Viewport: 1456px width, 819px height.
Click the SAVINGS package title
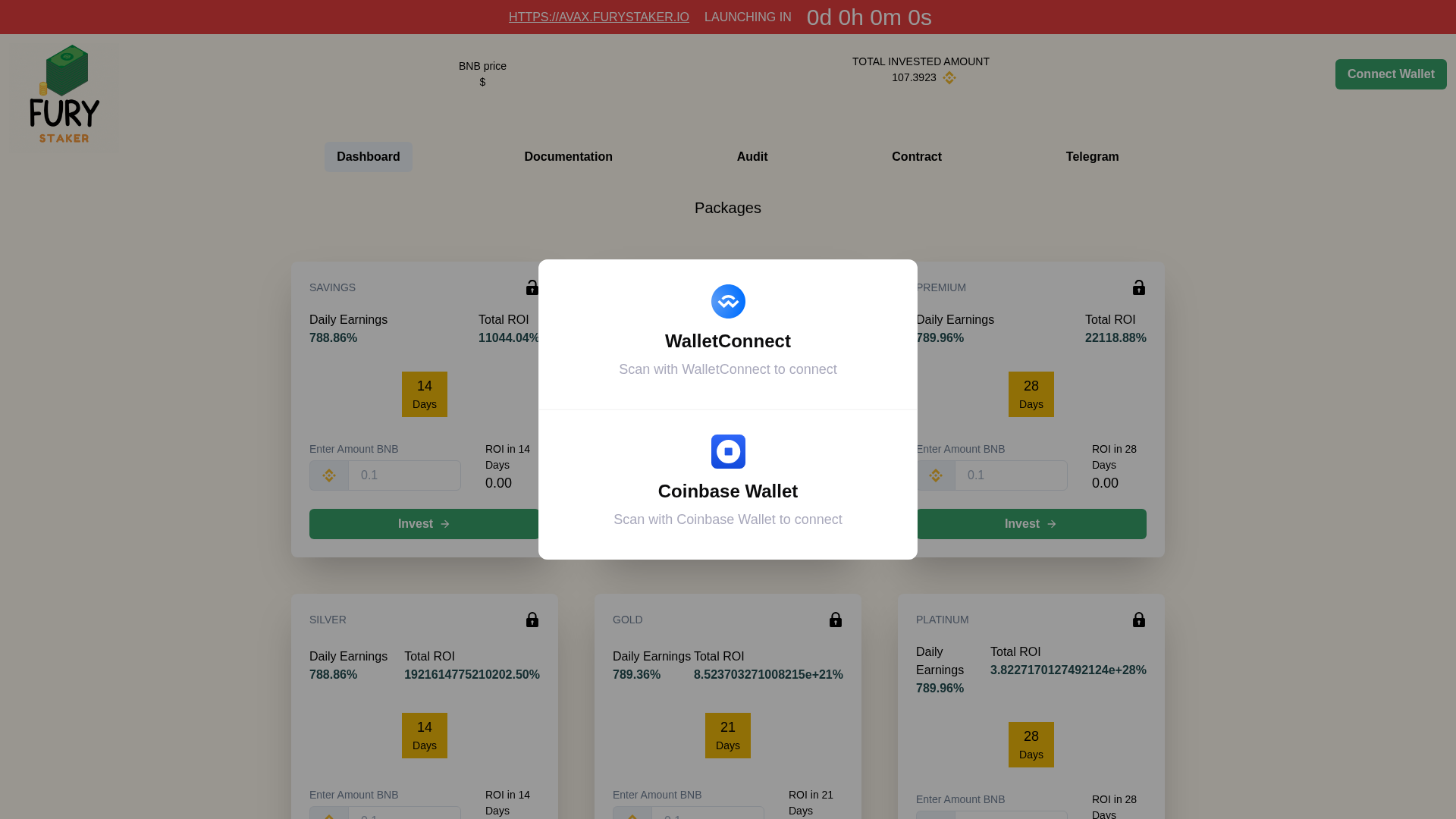coord(332,287)
